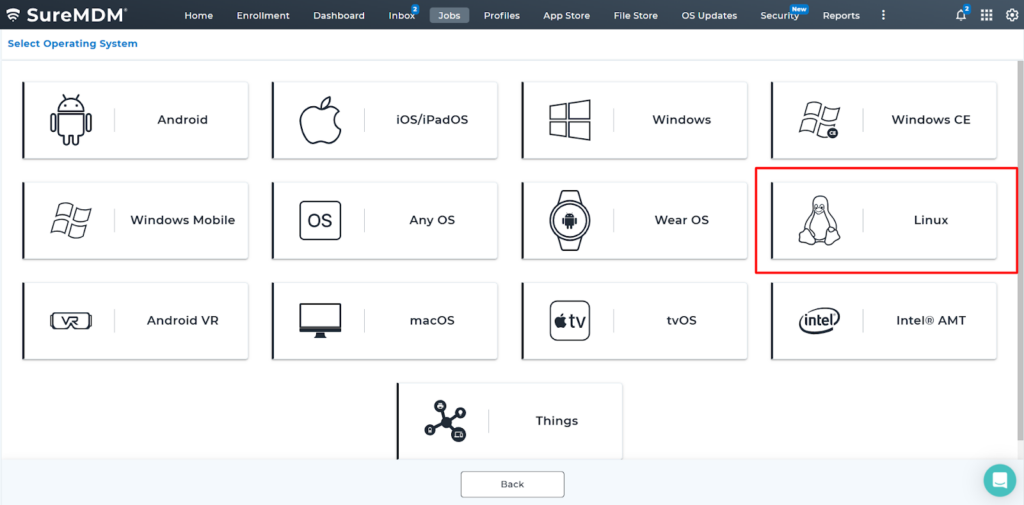The image size is (1024, 505).
Task: Click the Back button
Action: (512, 484)
